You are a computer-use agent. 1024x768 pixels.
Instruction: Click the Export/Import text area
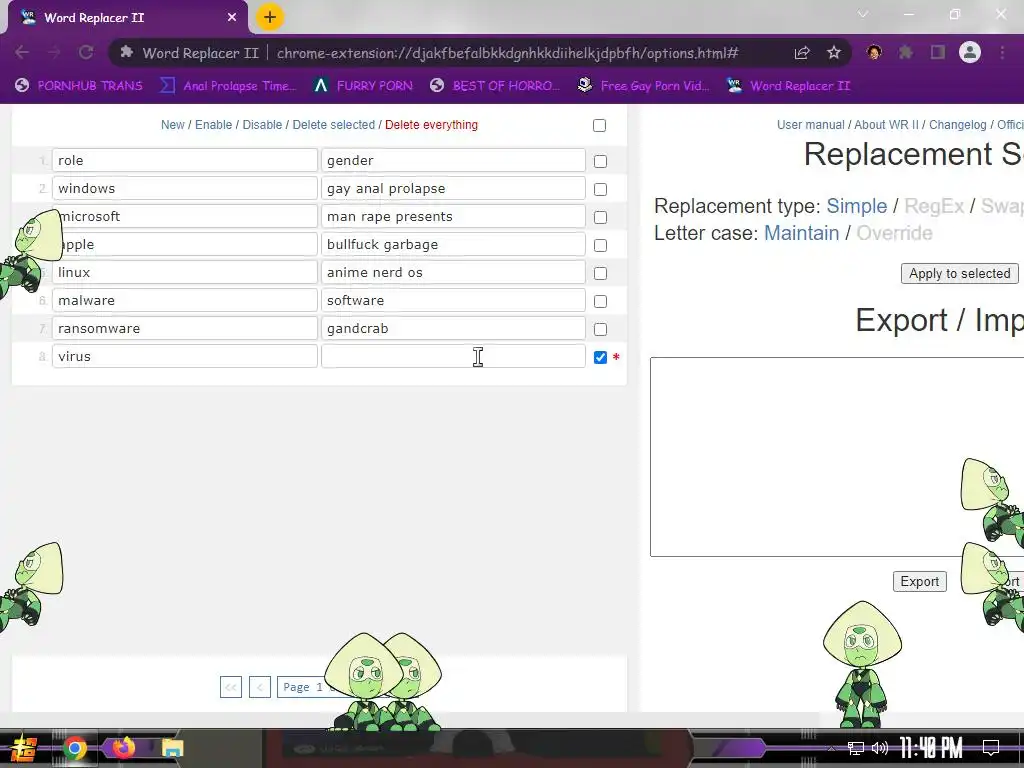click(836, 456)
